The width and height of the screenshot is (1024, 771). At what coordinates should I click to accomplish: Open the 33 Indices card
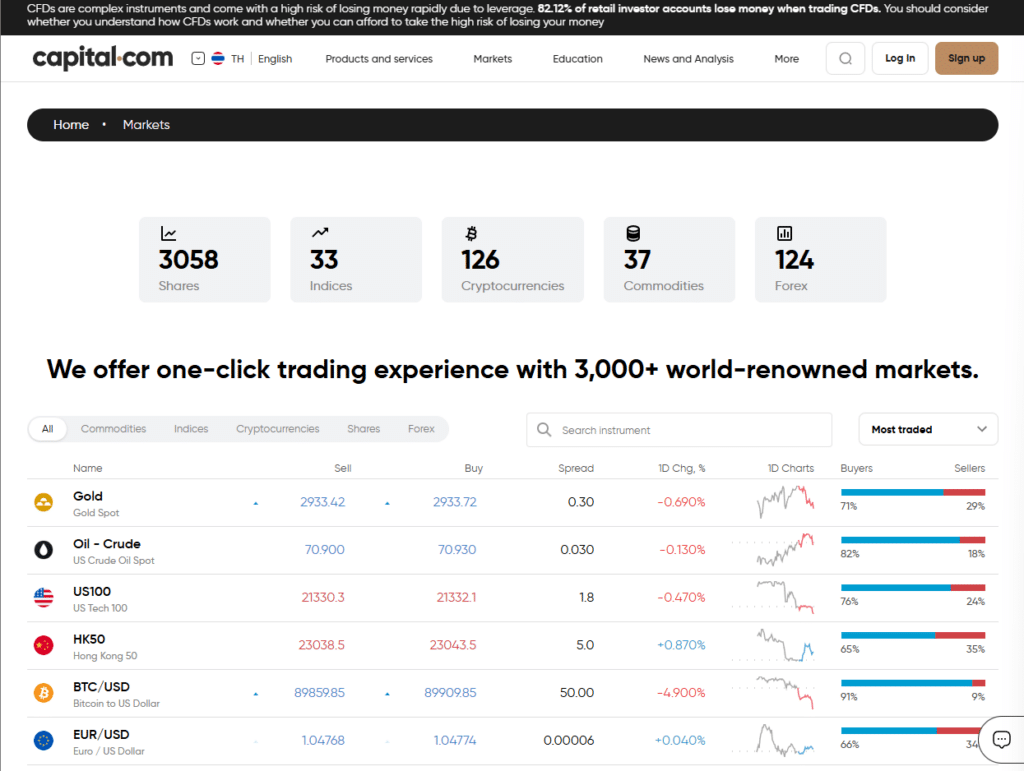[x=356, y=259]
